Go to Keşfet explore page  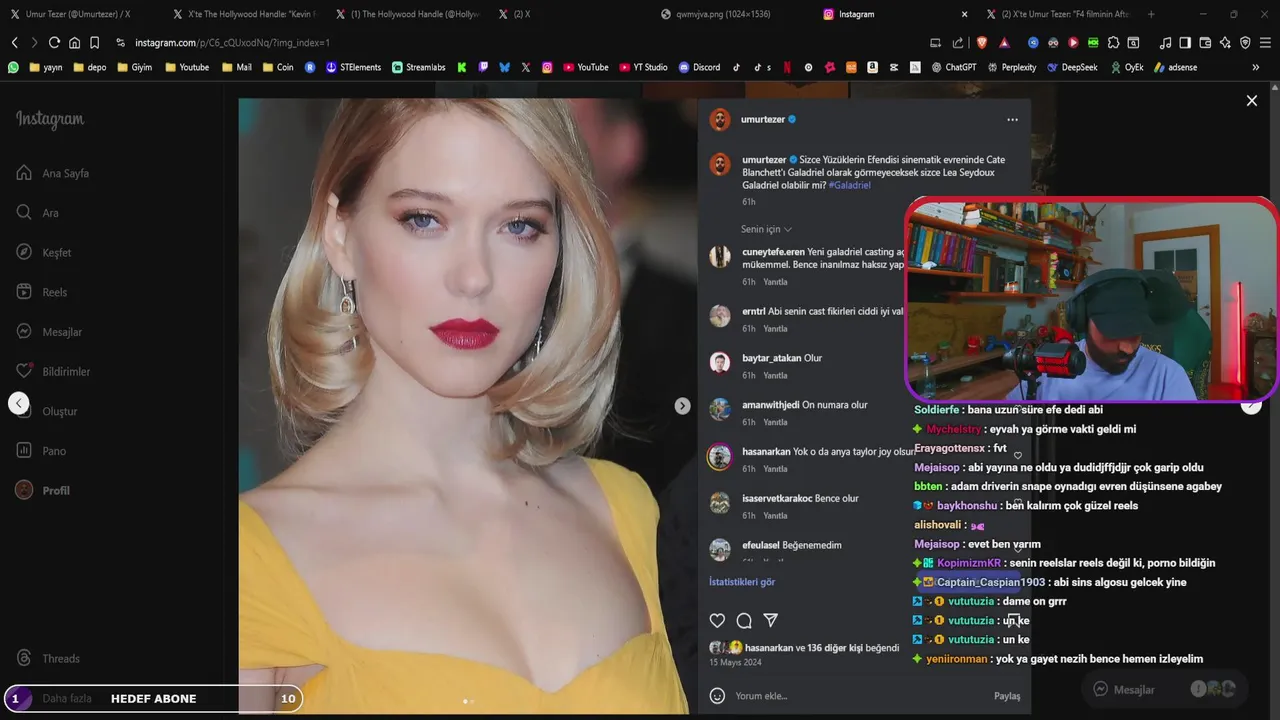[44, 252]
